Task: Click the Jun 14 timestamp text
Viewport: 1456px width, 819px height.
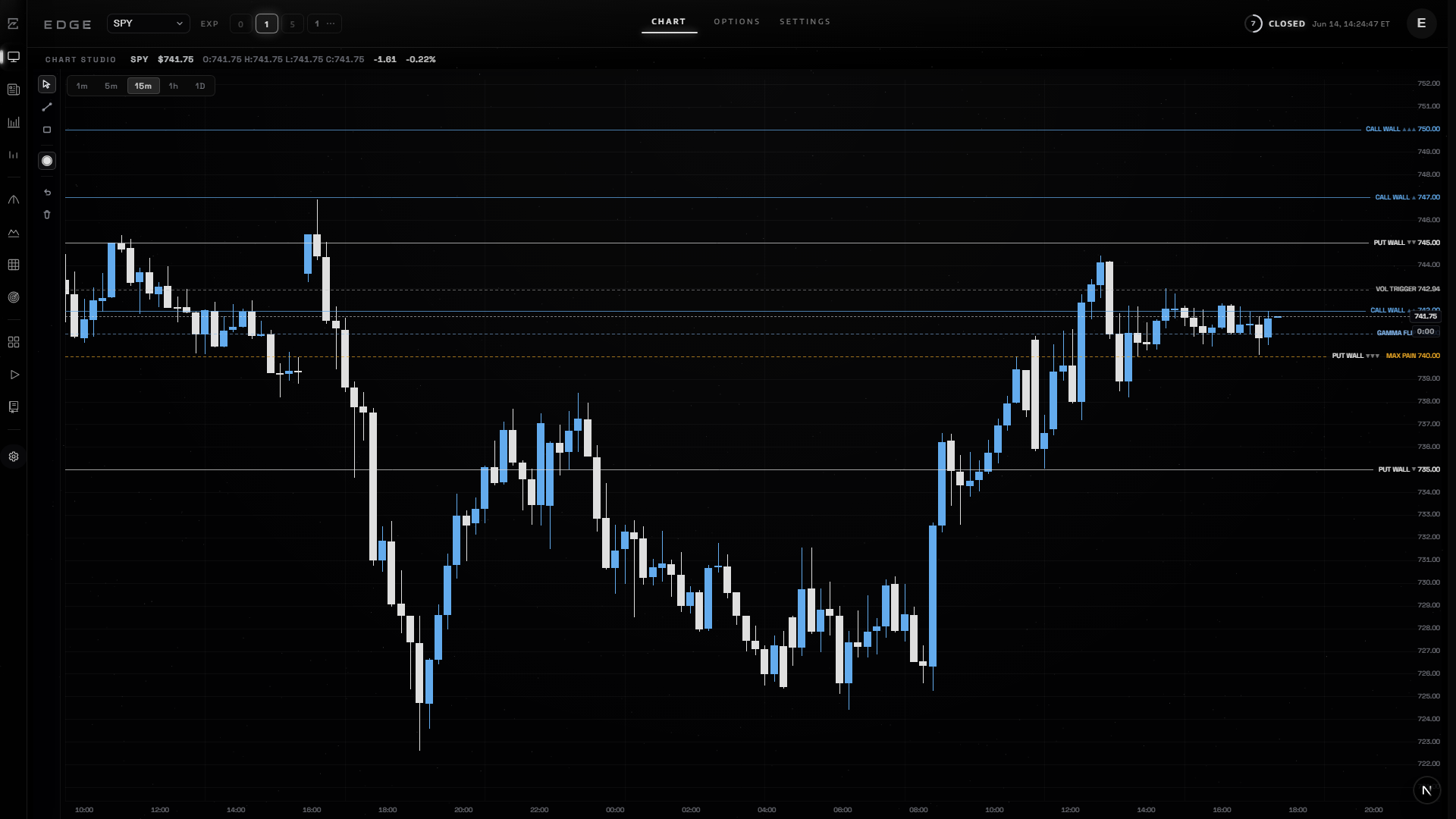Action: pyautogui.click(x=1351, y=24)
